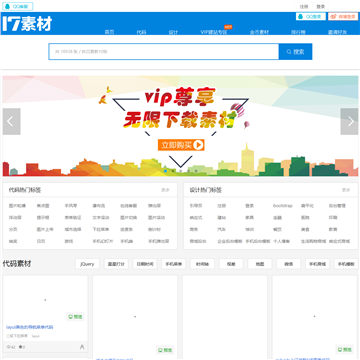Focus the search input field
Image resolution: width=360 pixels, height=360 pixels.
(164, 52)
